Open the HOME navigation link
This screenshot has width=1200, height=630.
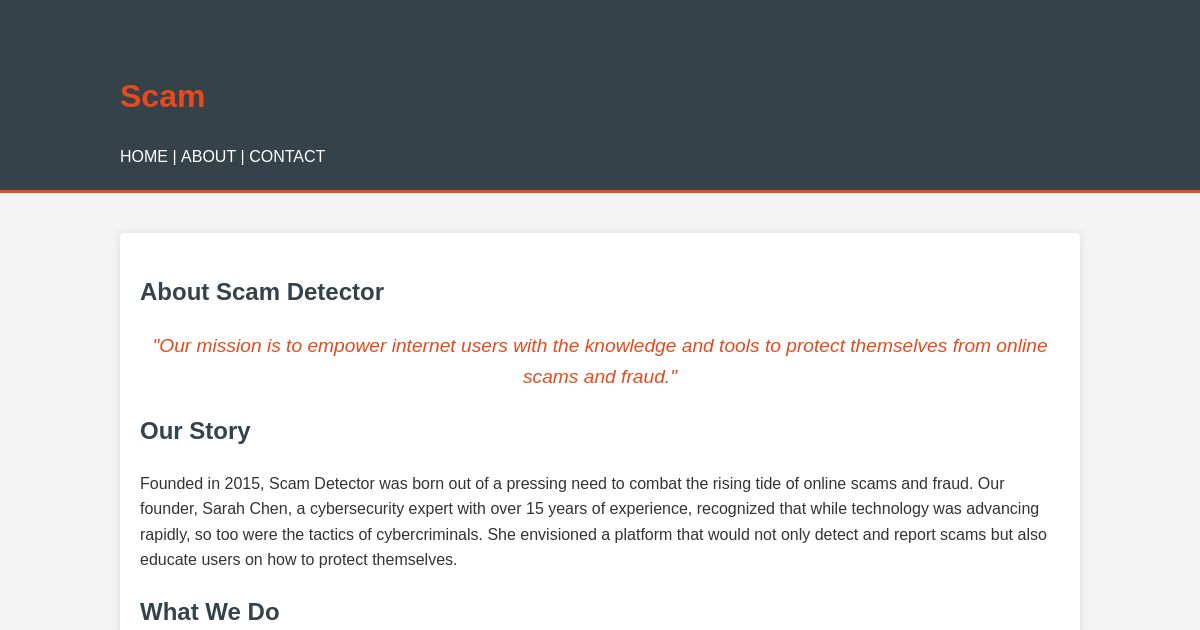click(x=144, y=157)
